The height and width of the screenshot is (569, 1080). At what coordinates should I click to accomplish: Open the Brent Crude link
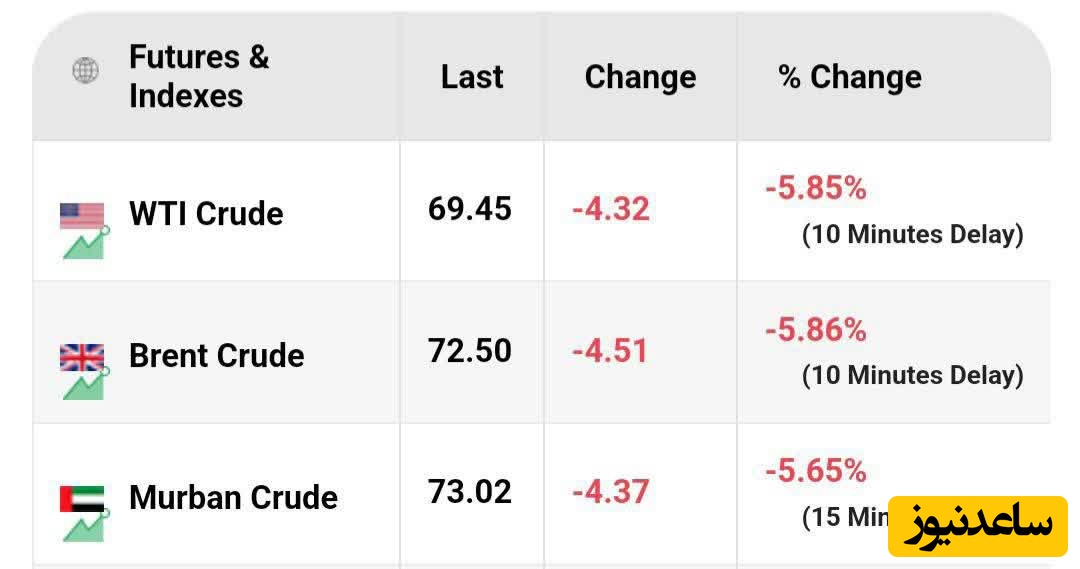(217, 355)
